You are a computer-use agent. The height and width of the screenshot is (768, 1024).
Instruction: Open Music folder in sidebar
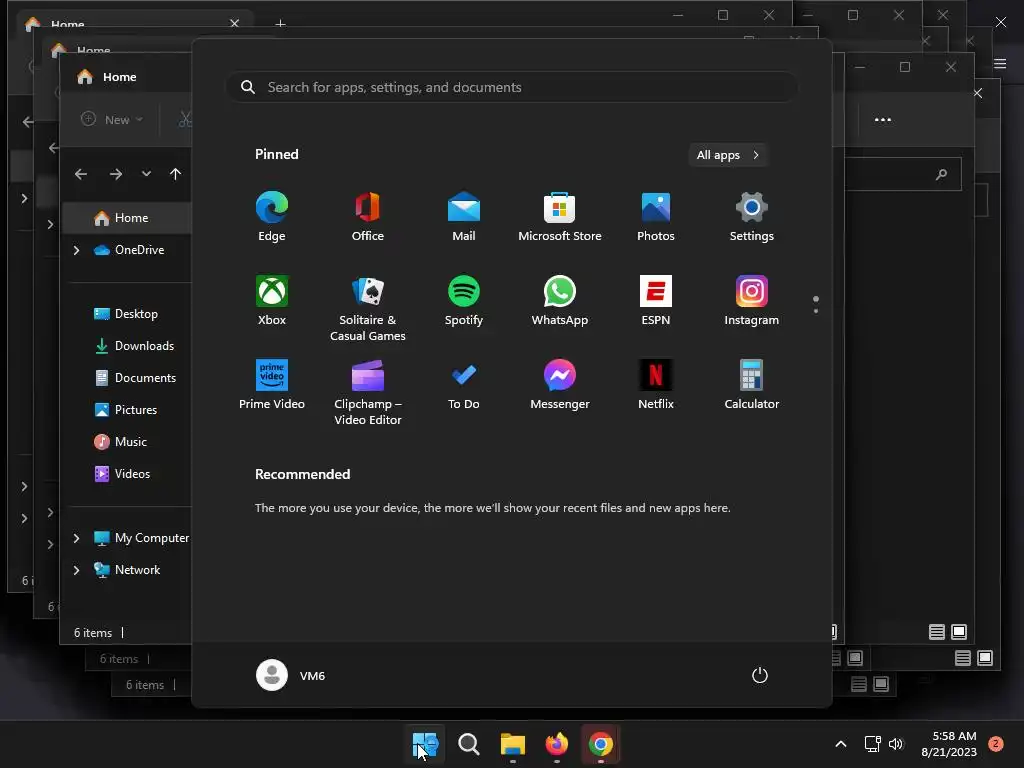[121, 442]
